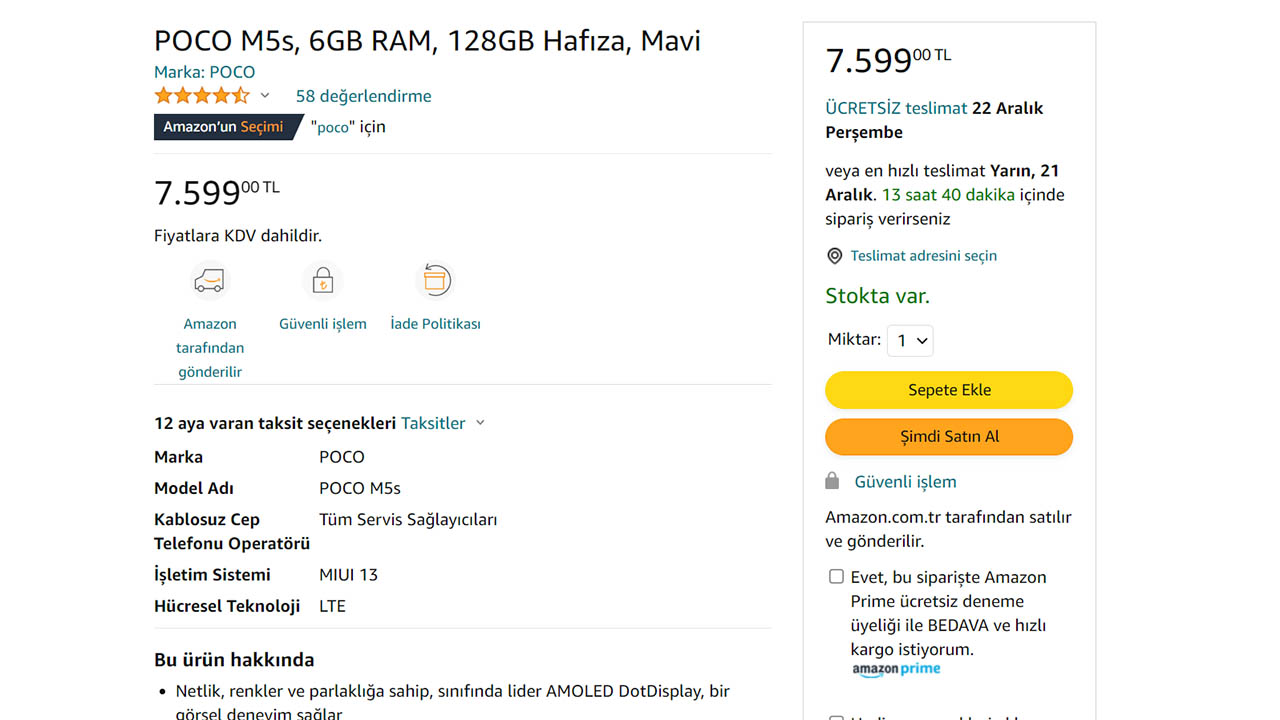Click the star rating icons
Viewport: 1280px width, 720px height.
click(202, 96)
